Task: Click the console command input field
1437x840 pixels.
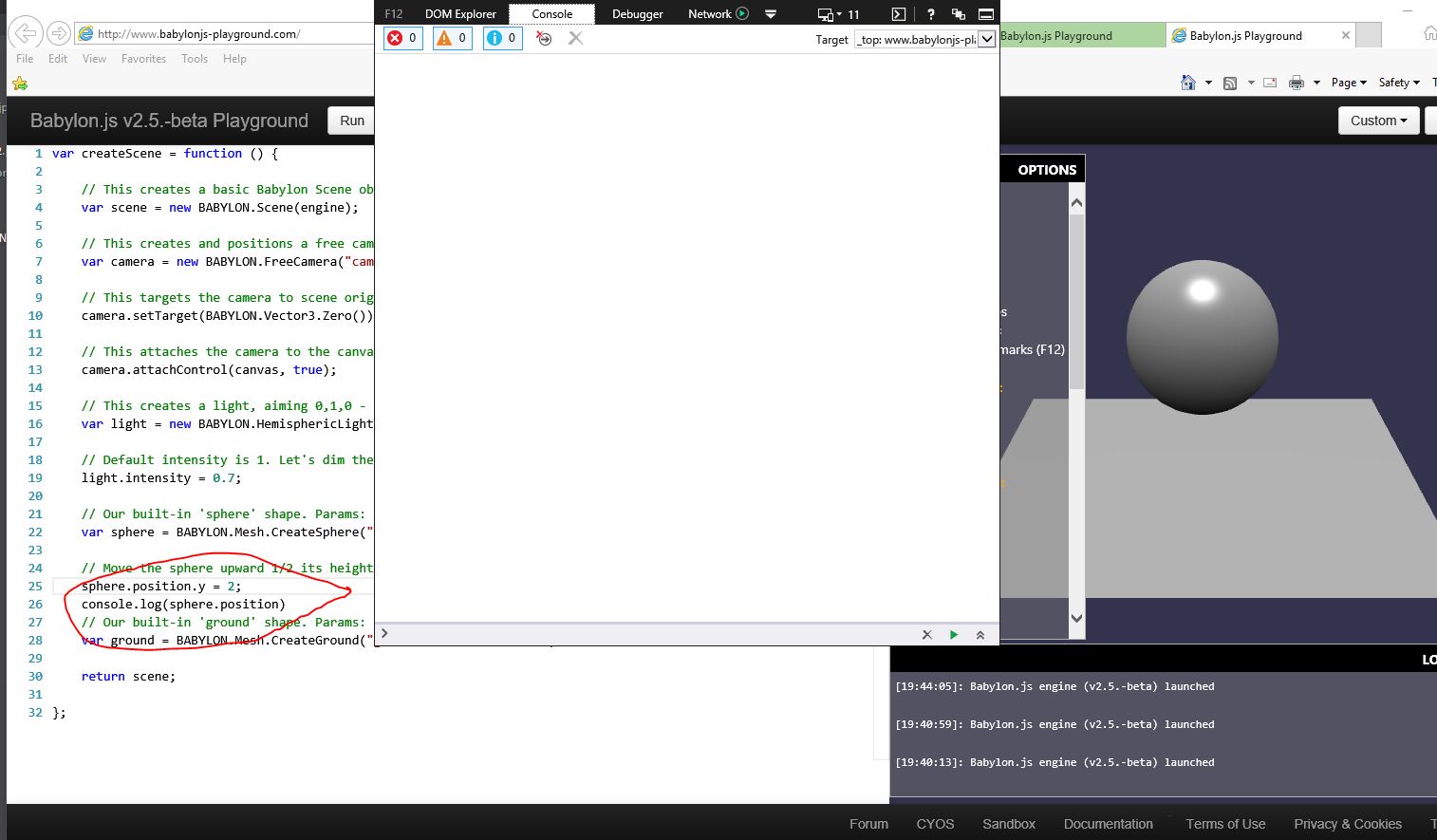Action: click(650, 634)
